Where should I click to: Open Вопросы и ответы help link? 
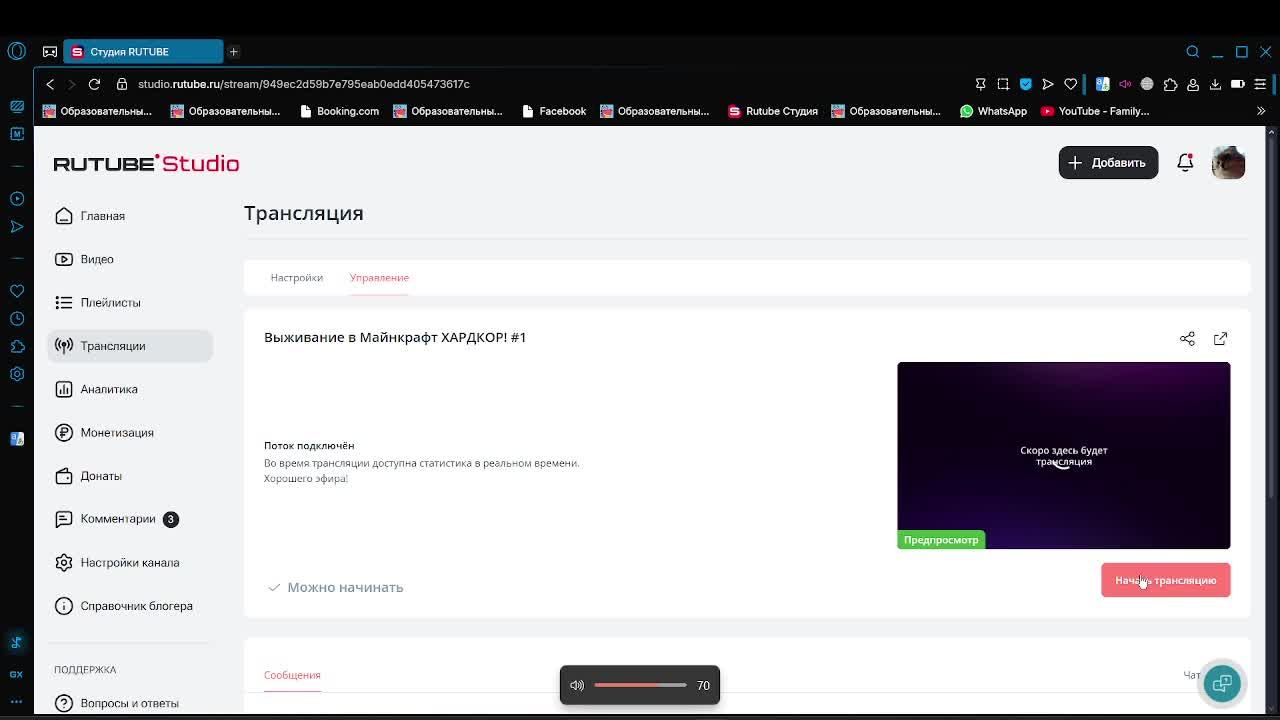coord(129,703)
